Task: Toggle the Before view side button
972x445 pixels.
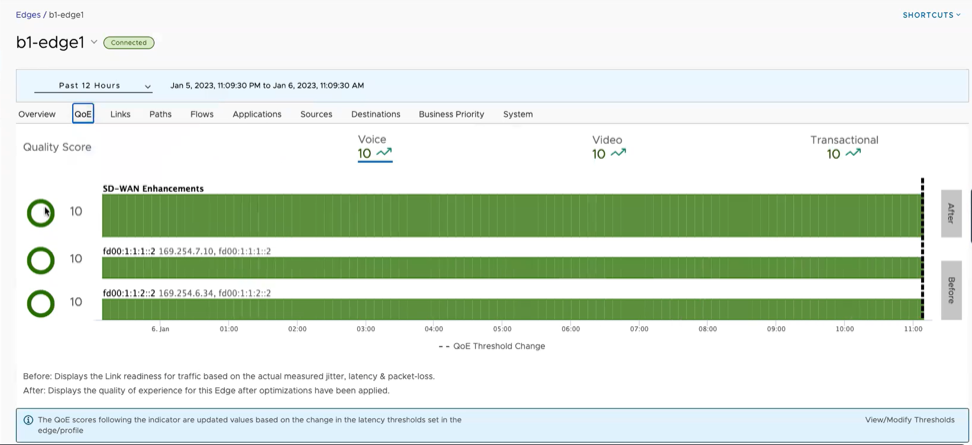Action: tap(951, 290)
